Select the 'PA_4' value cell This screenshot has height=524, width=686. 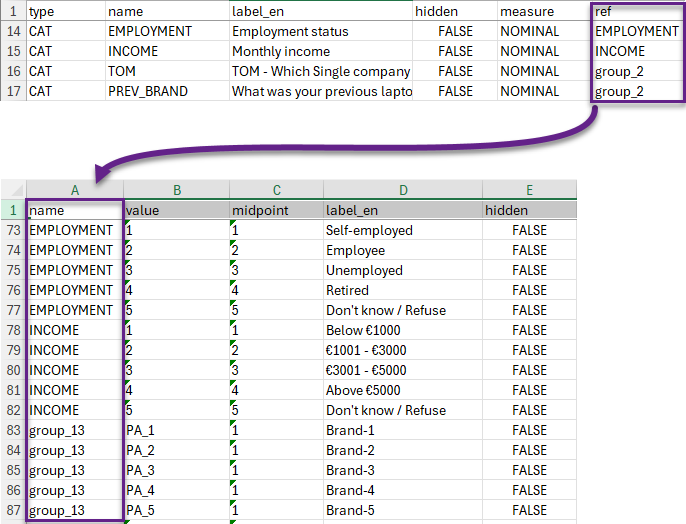[143, 490]
